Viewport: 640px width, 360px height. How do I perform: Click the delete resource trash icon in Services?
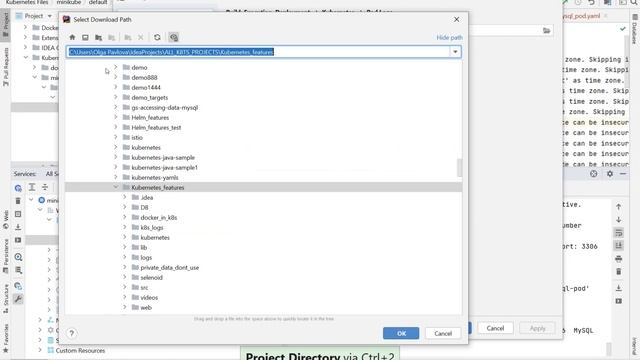point(18,201)
